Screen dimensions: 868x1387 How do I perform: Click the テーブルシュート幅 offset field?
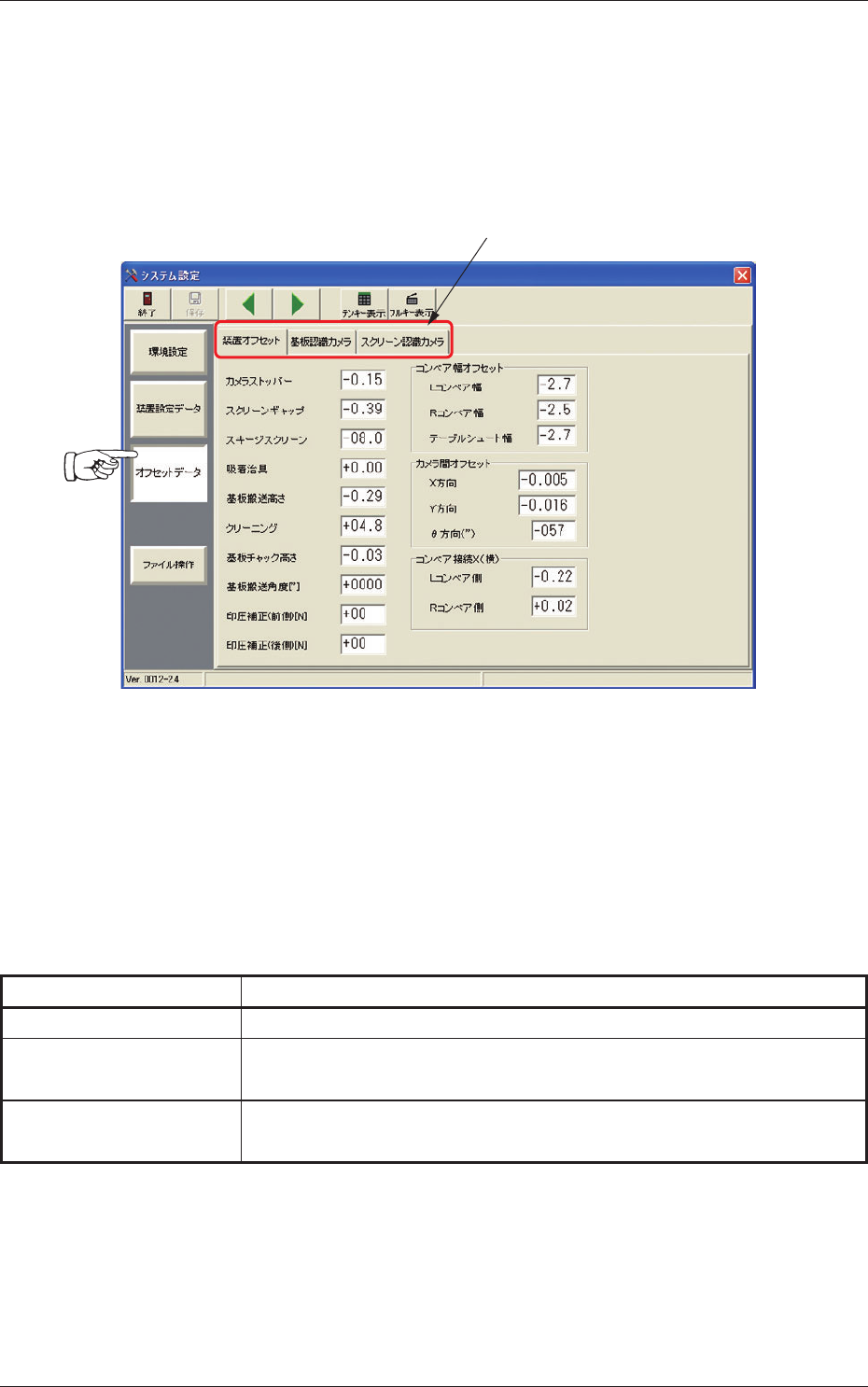coord(556,435)
